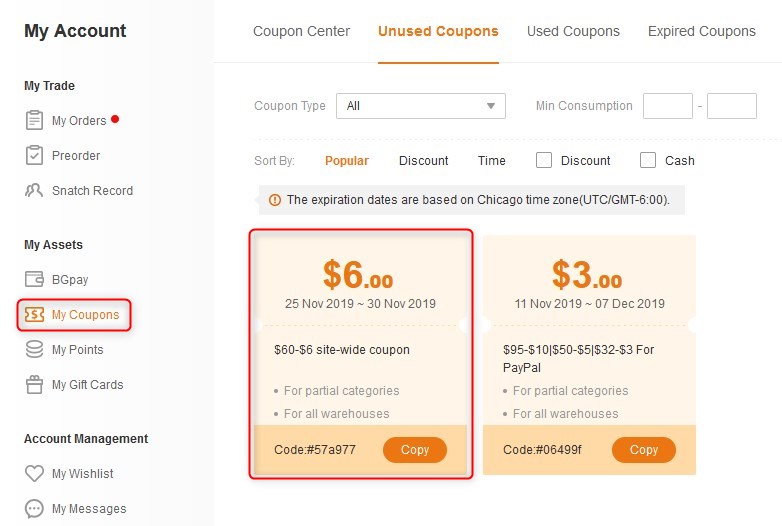782x526 pixels.
Task: Select the $3.00 PayPal coupon card
Action: coord(589,355)
